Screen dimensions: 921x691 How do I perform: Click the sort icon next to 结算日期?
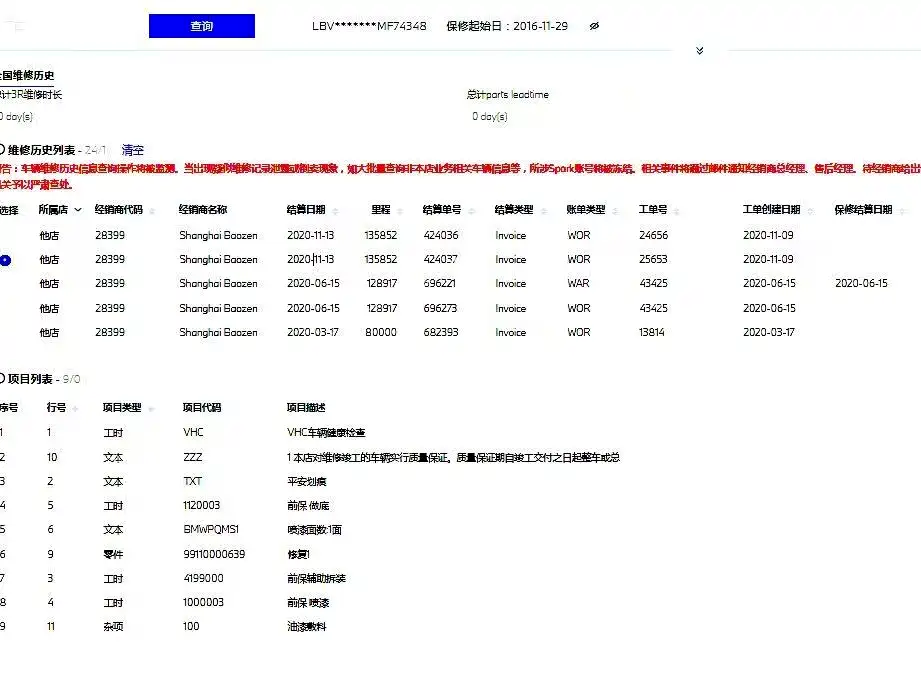(335, 211)
